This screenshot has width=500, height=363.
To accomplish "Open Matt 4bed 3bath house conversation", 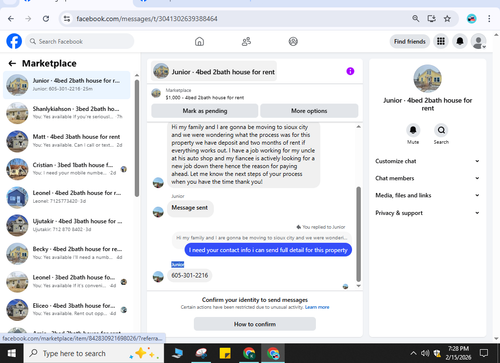I will pos(67,141).
